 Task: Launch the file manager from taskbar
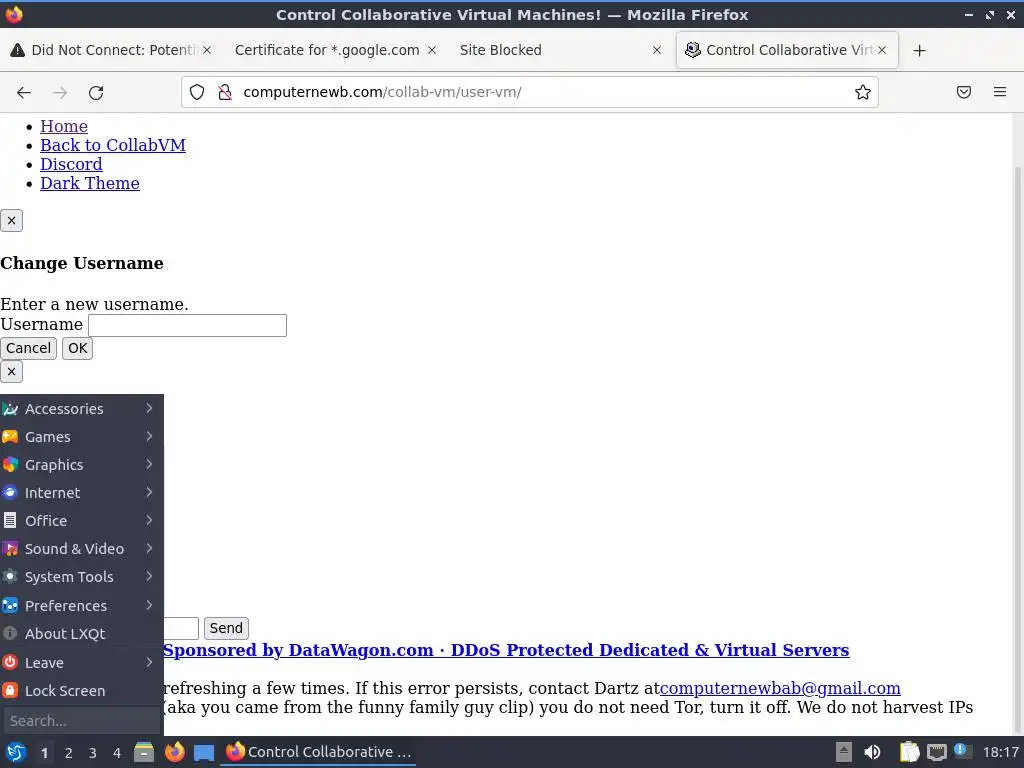tap(144, 752)
